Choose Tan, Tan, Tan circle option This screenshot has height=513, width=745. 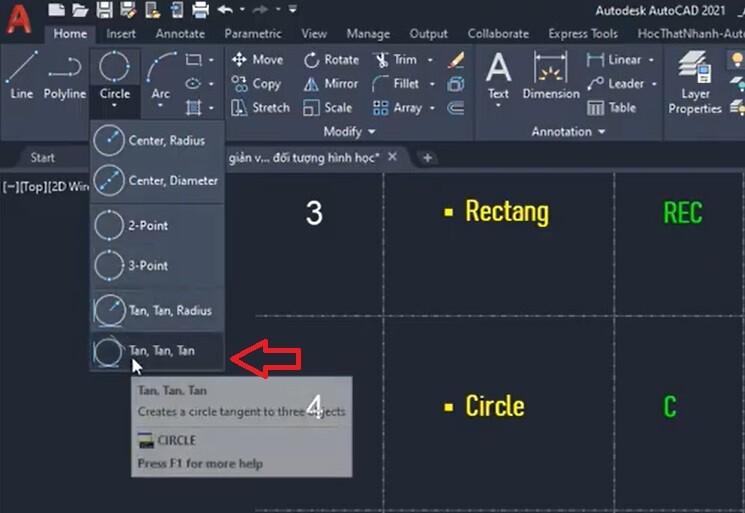157,351
